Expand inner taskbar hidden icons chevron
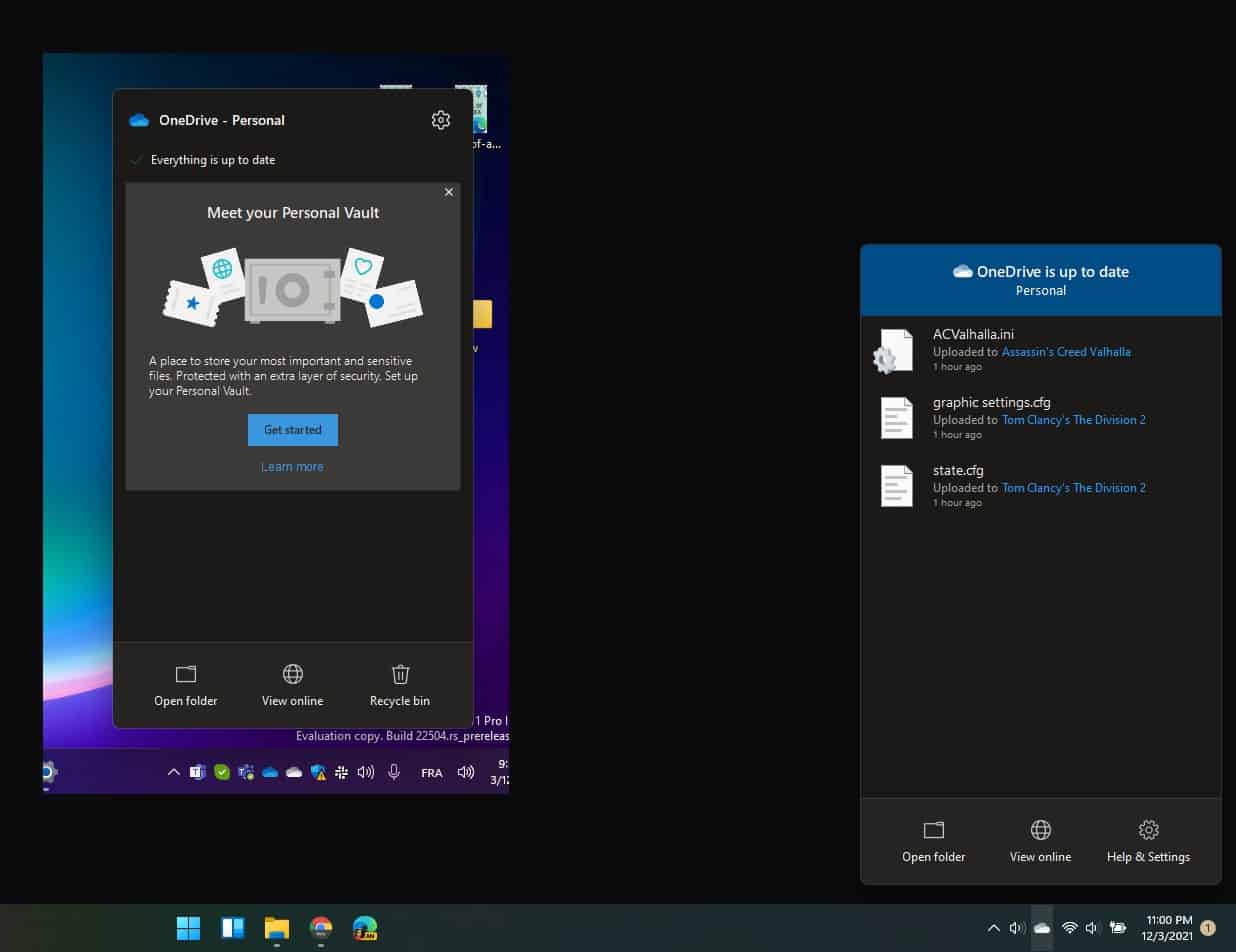This screenshot has width=1236, height=952. point(173,772)
